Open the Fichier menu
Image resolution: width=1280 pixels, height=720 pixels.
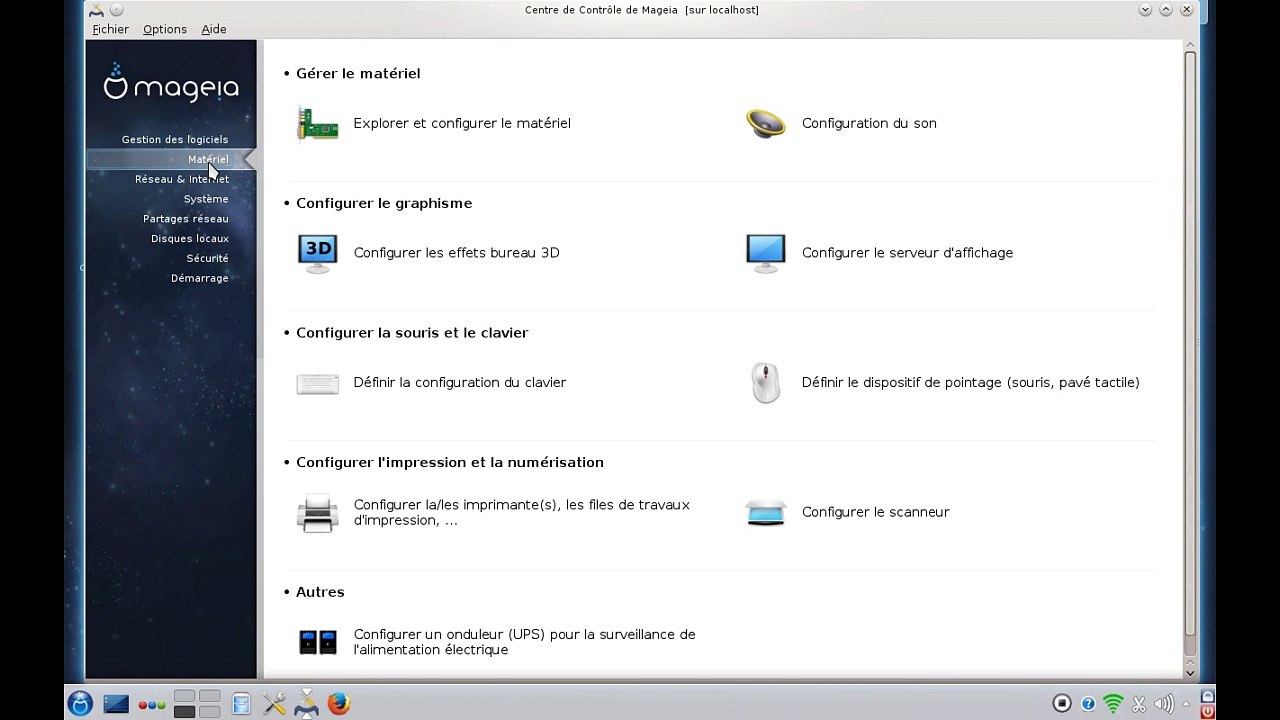click(x=111, y=29)
